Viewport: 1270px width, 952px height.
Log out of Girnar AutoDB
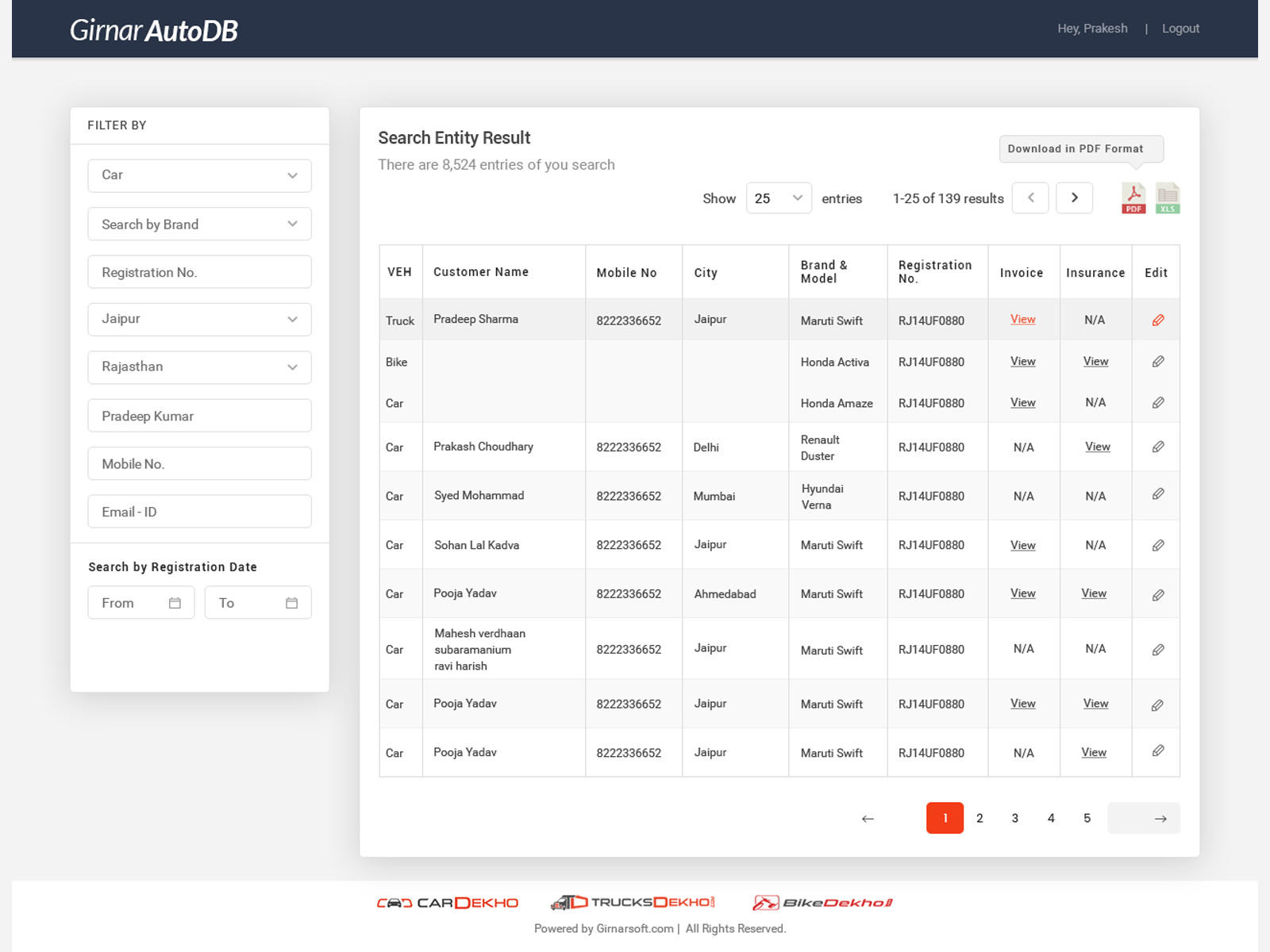(x=1180, y=29)
